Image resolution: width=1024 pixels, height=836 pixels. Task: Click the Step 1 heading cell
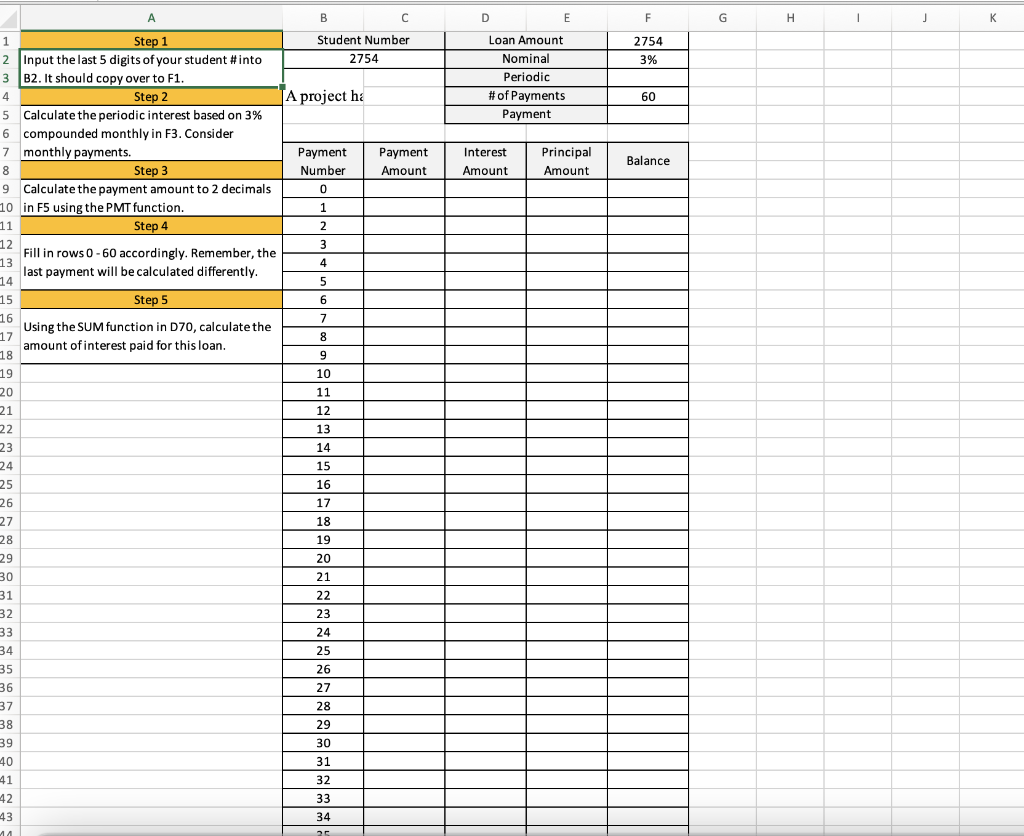coord(152,40)
